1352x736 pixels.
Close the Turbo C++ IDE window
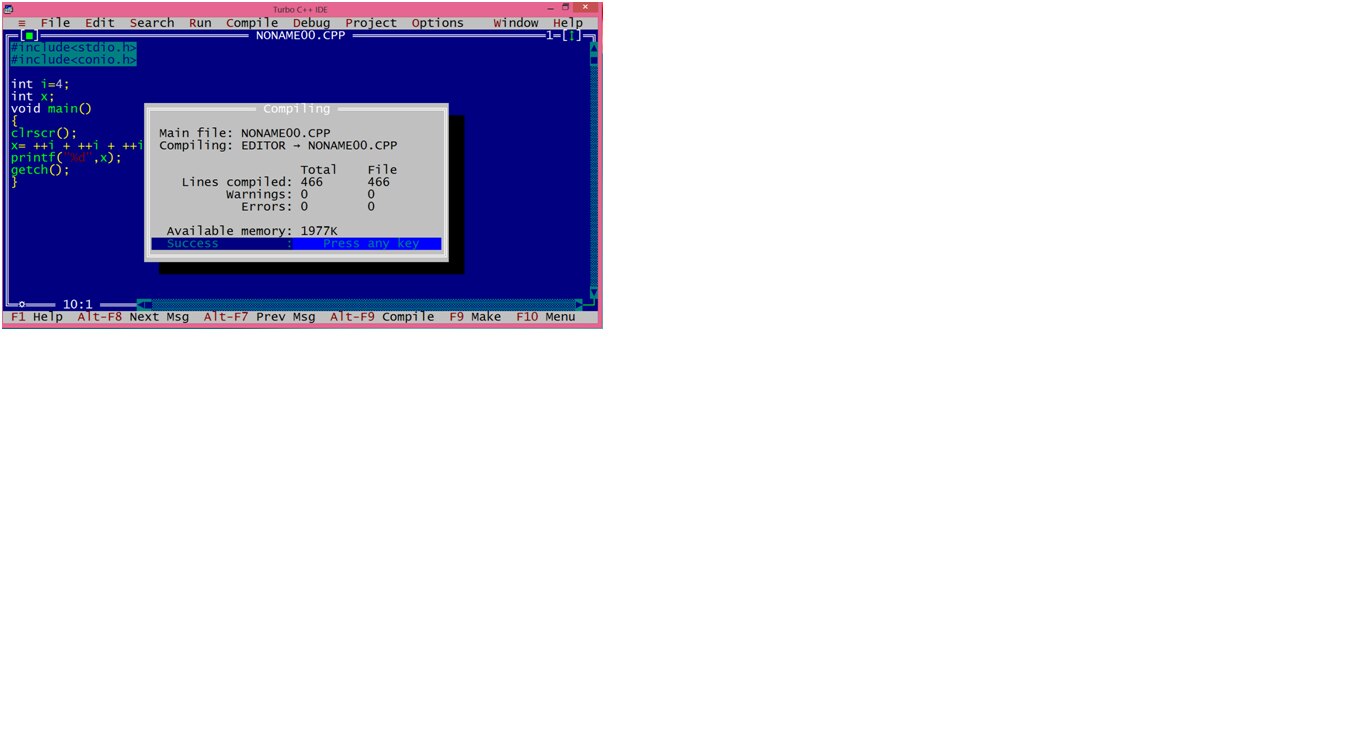[587, 8]
